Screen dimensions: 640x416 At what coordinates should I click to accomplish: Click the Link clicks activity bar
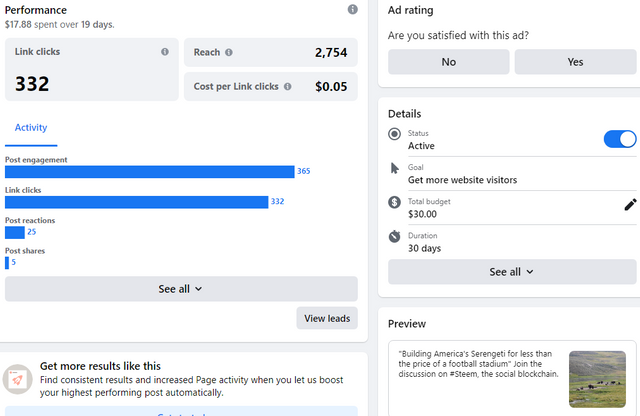click(x=136, y=202)
